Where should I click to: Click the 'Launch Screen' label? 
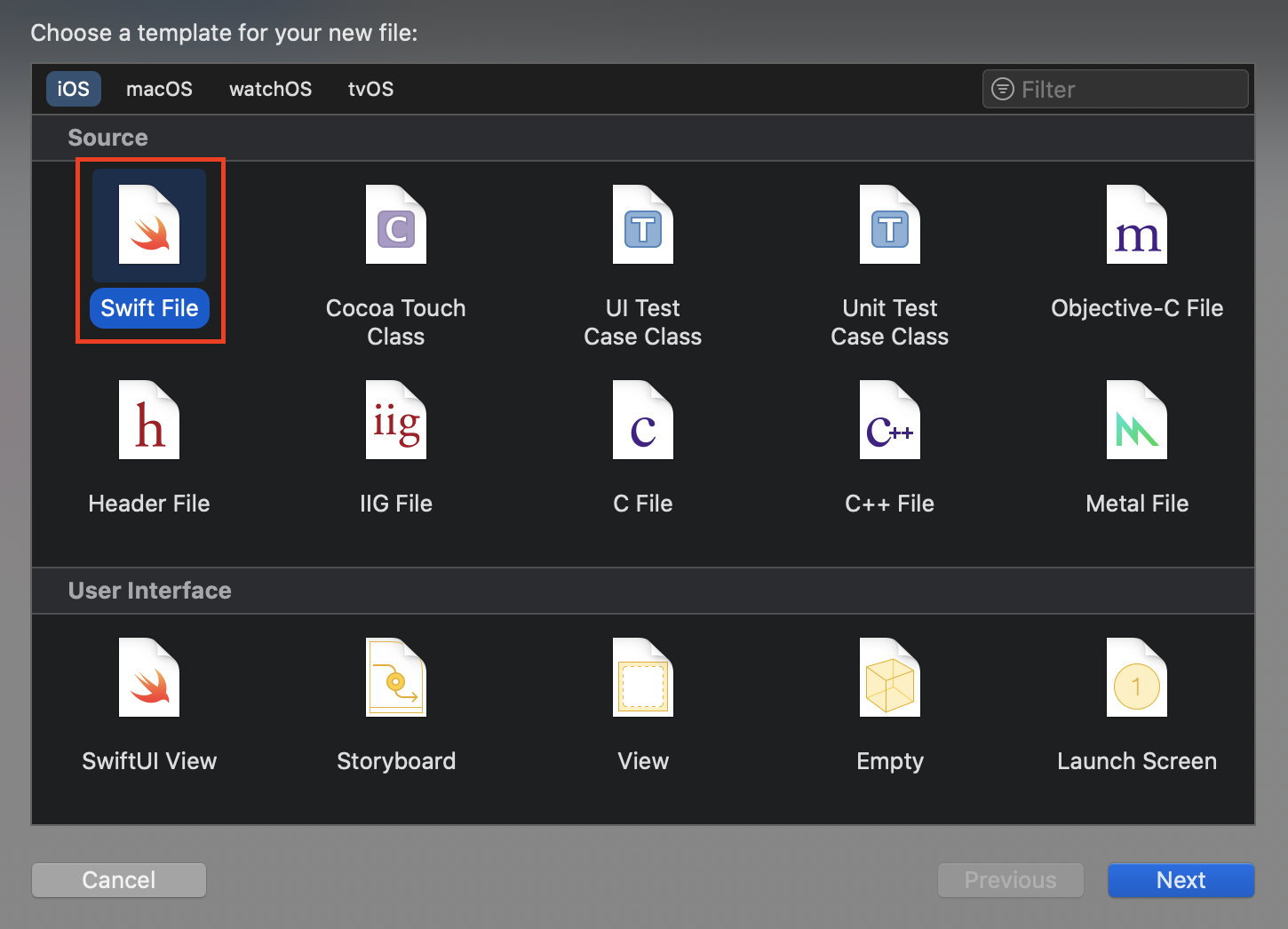coord(1137,761)
